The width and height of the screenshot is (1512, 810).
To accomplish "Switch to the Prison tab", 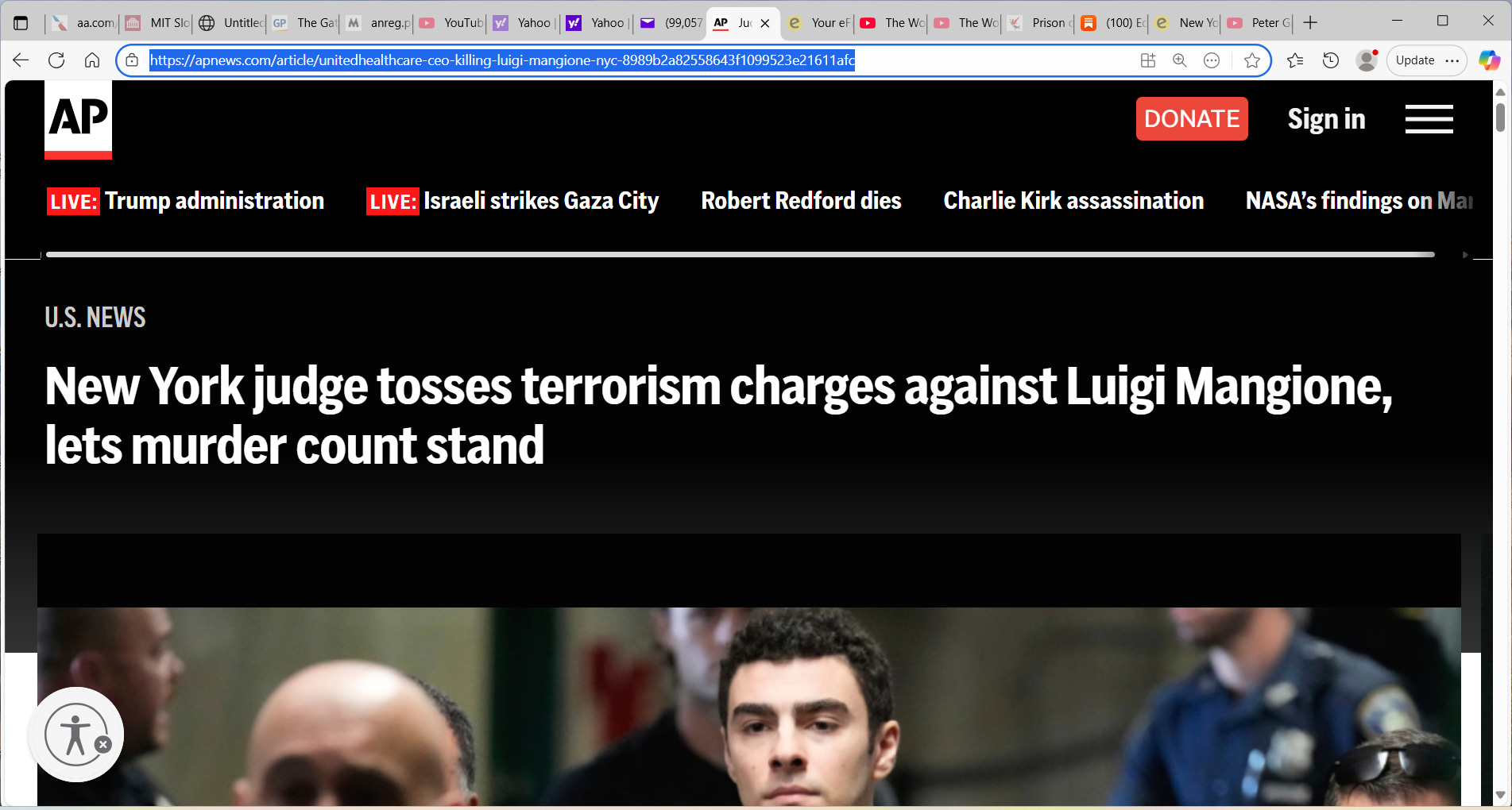I will coord(1039,23).
